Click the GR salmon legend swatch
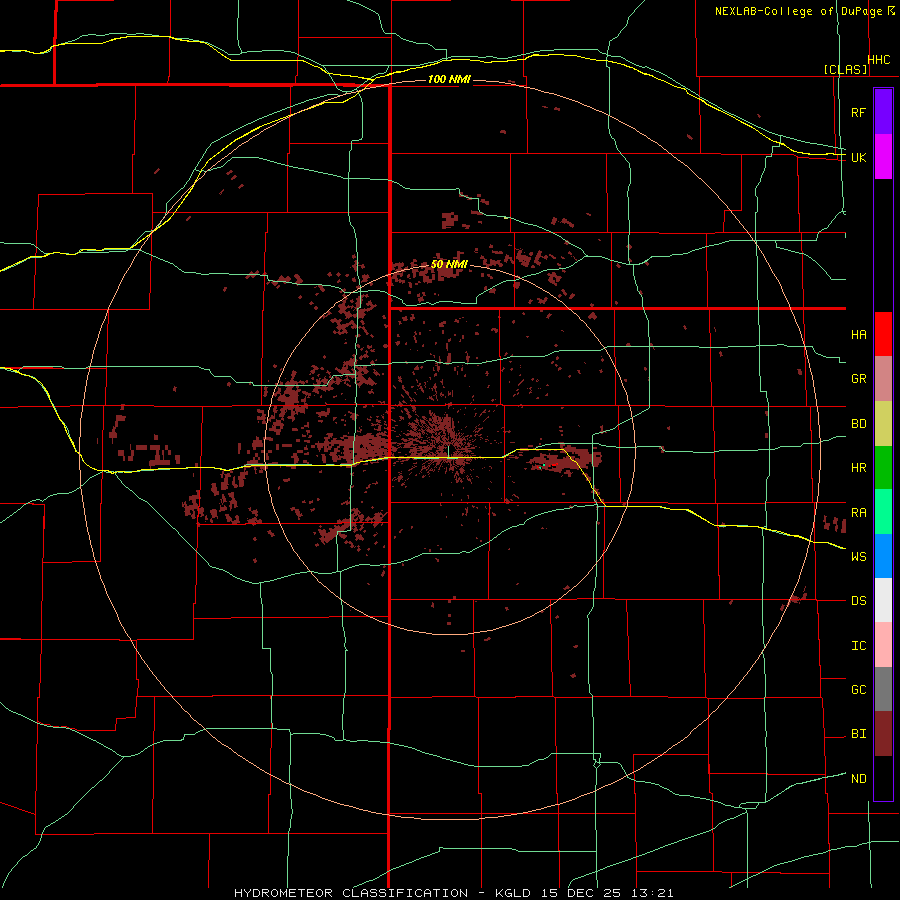The image size is (900, 900). pyautogui.click(x=883, y=379)
